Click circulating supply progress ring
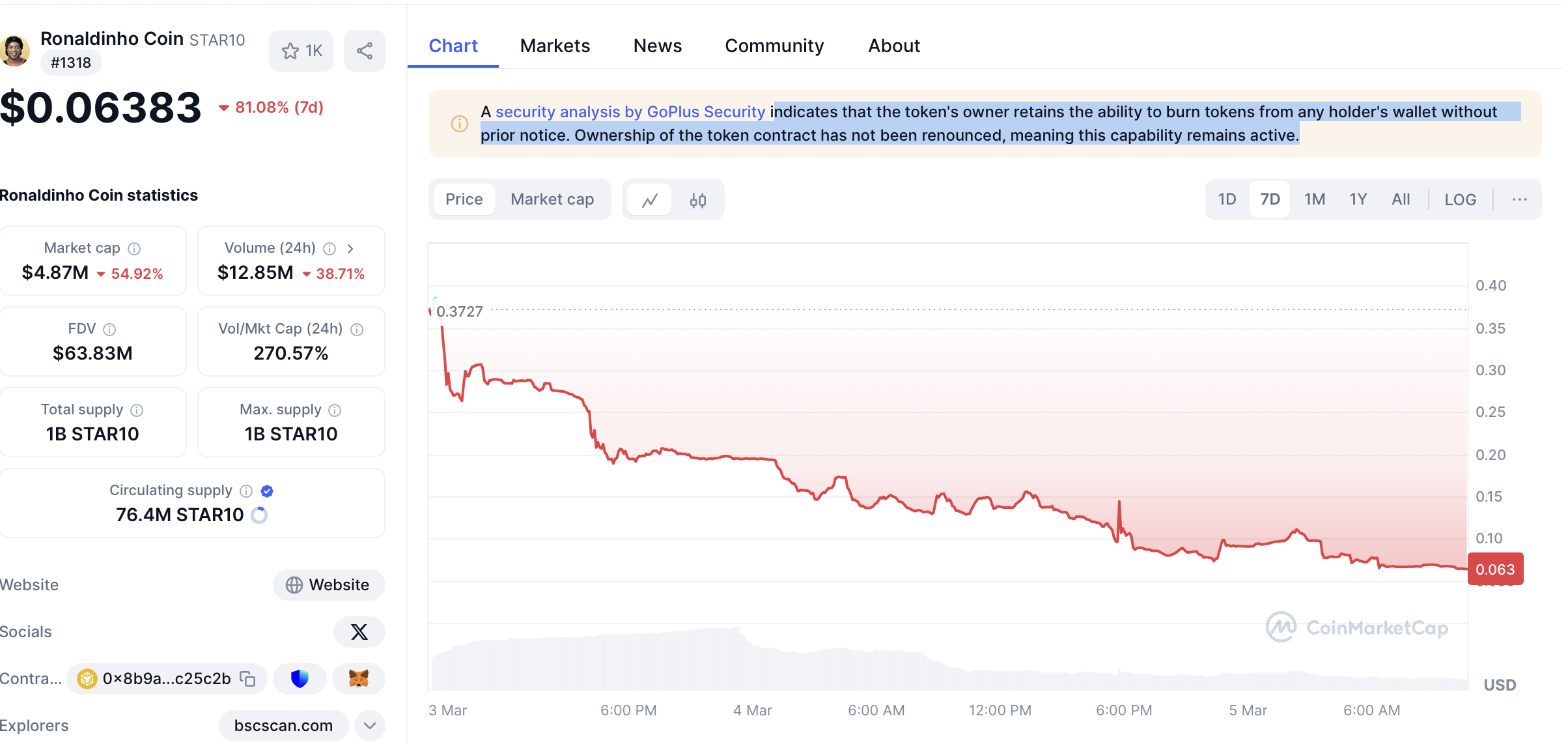 pyautogui.click(x=259, y=515)
